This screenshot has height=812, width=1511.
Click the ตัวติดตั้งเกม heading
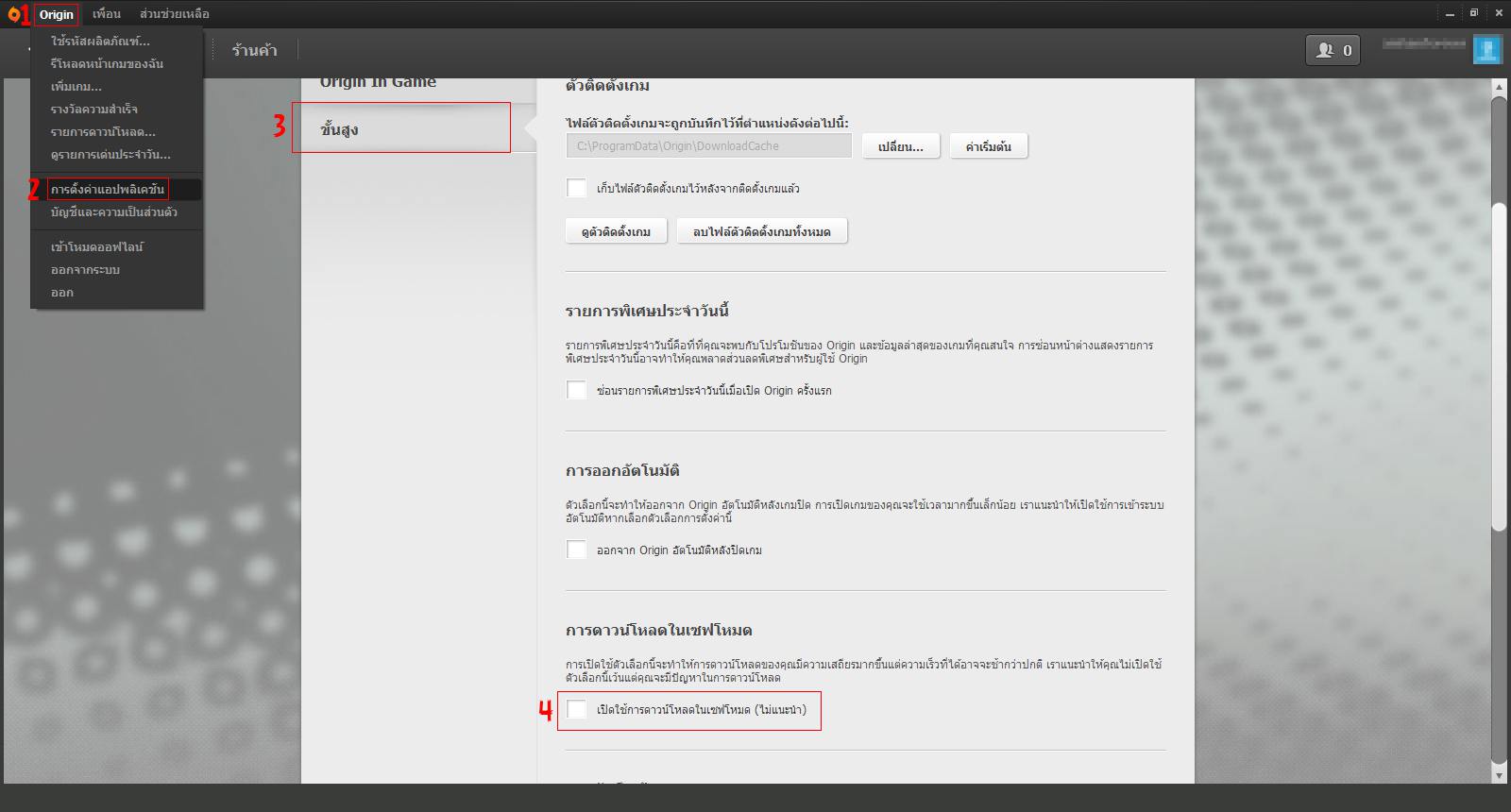click(608, 86)
